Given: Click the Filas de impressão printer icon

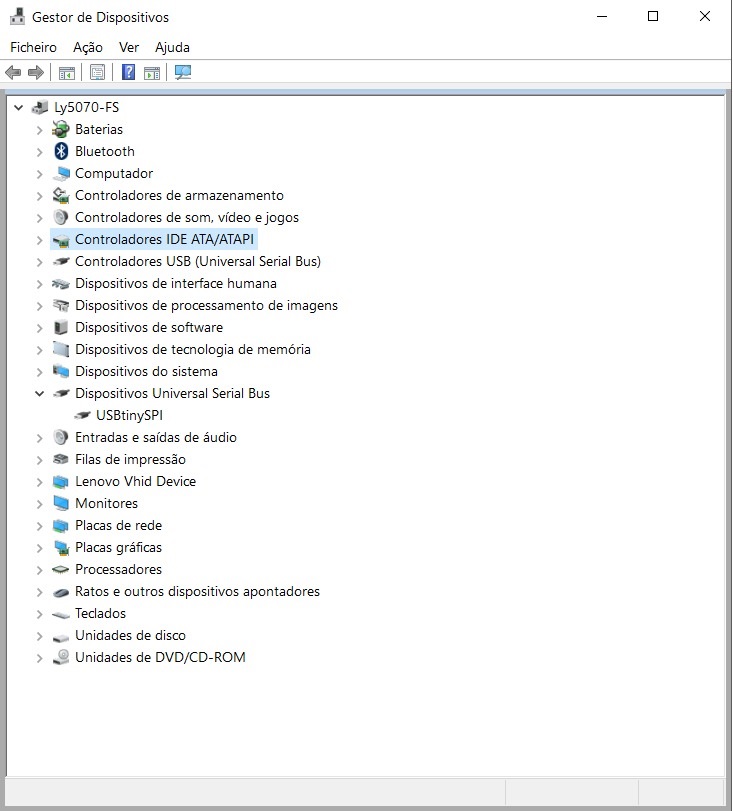Looking at the screenshot, I should click(x=61, y=459).
